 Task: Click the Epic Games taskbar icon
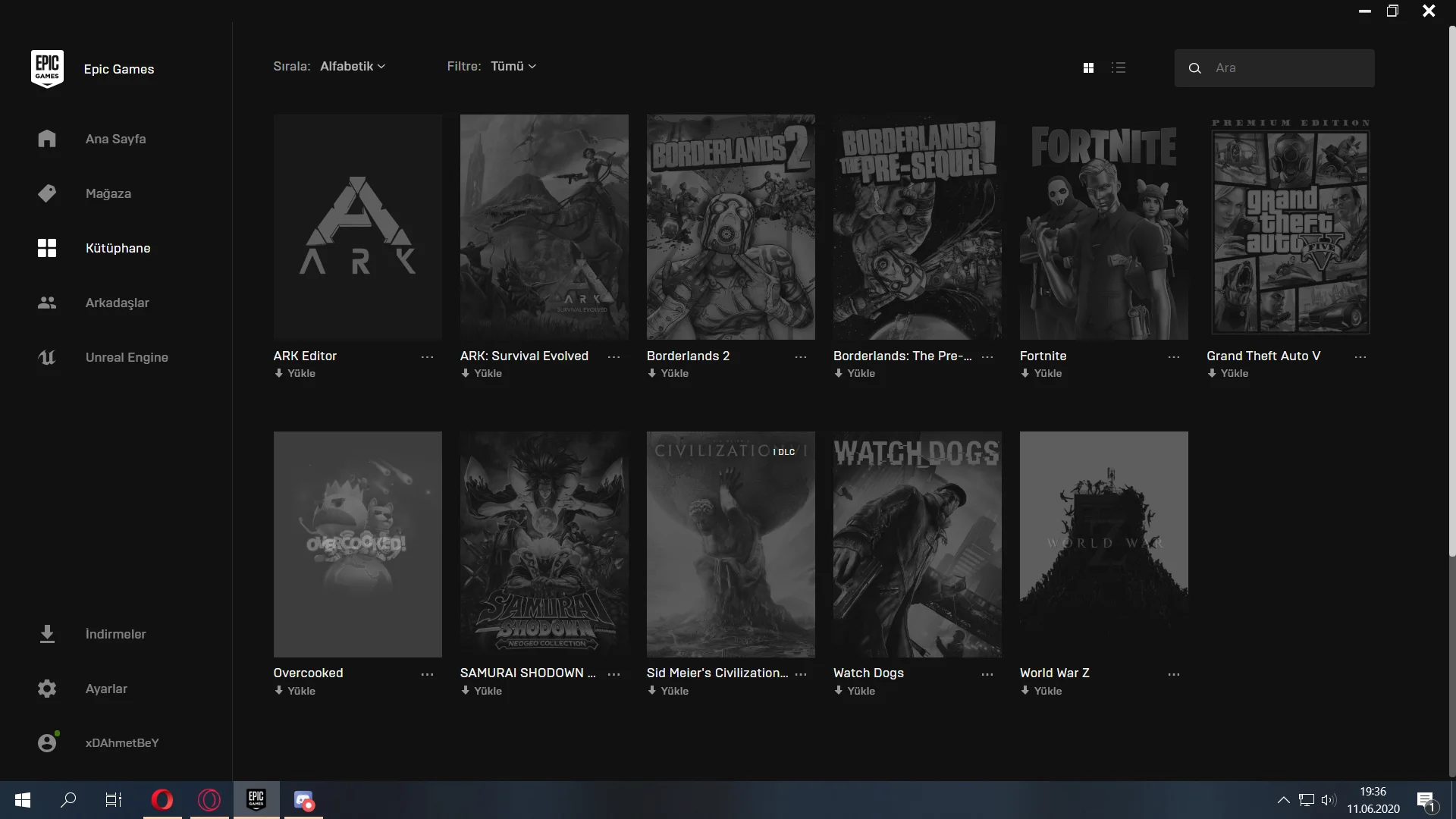pyautogui.click(x=256, y=800)
